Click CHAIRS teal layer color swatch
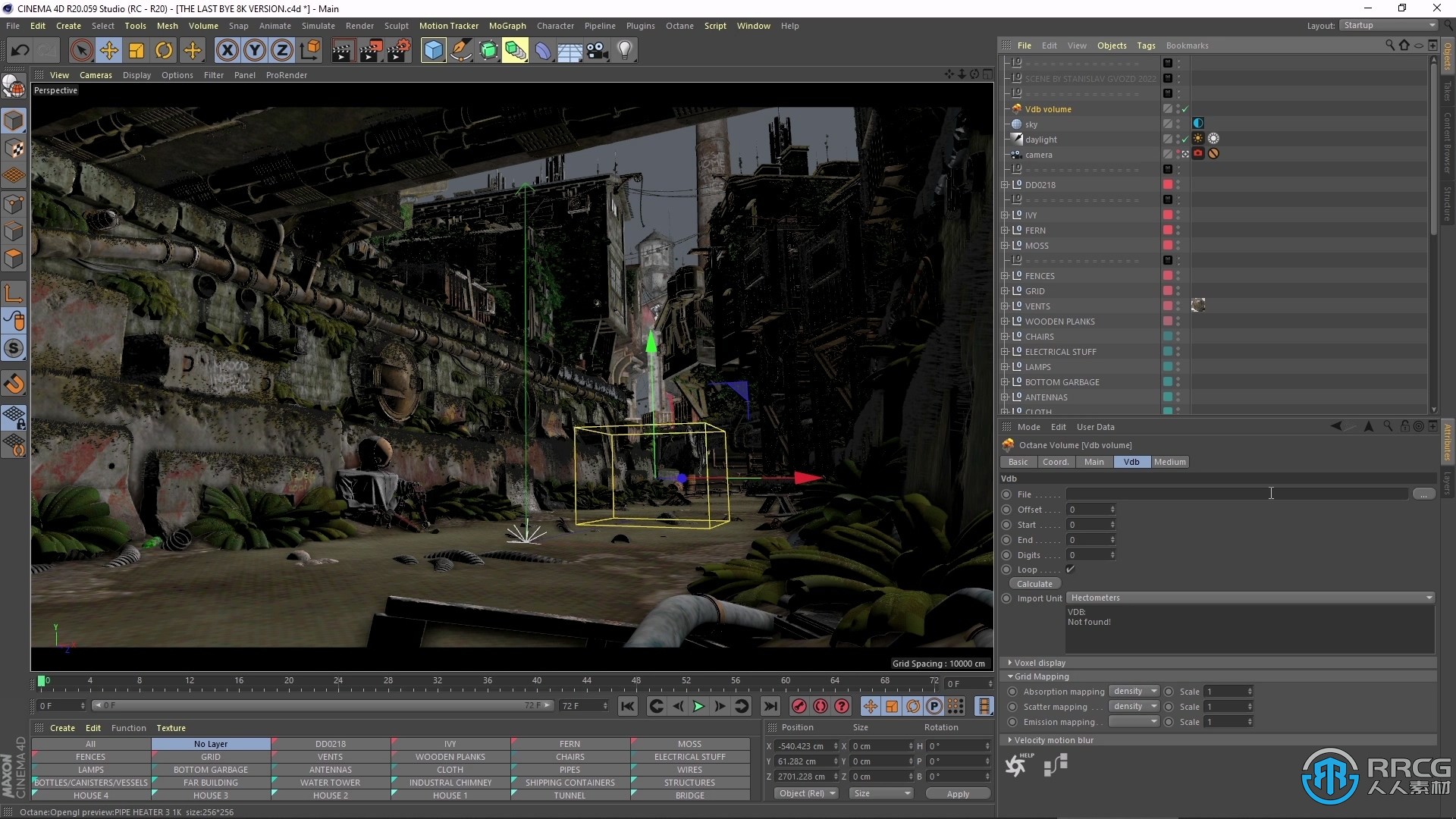The image size is (1456, 819). coord(1168,337)
